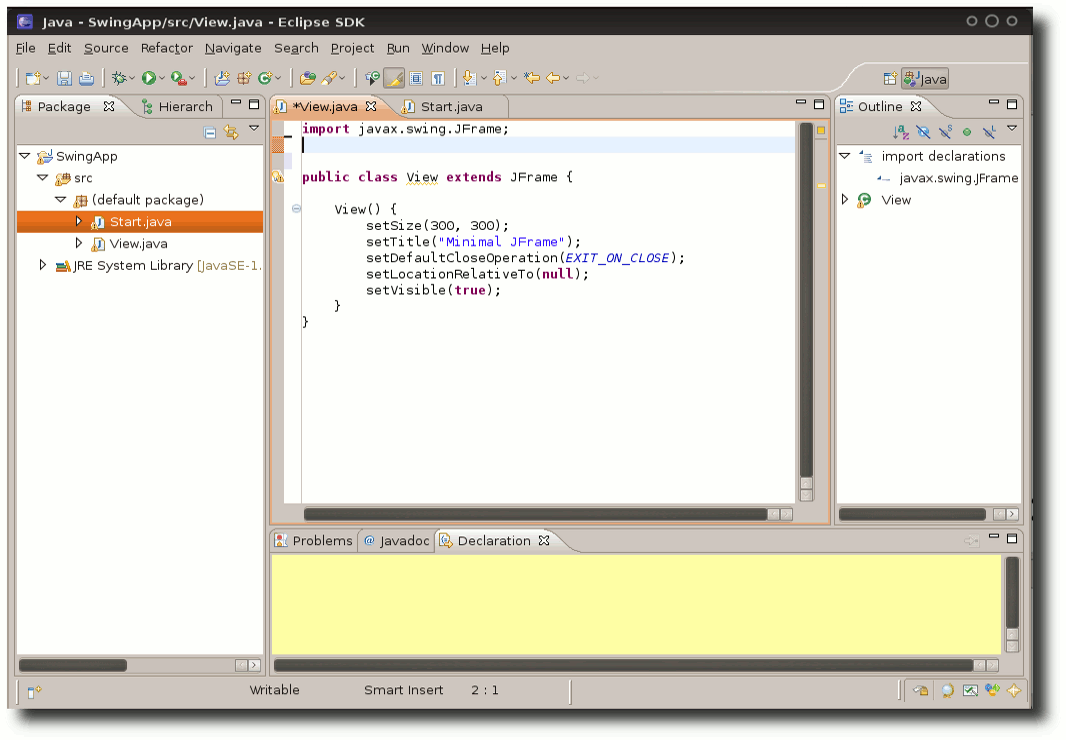Open the Navigate menu
This screenshot has height=740, width=1066.
point(233,48)
